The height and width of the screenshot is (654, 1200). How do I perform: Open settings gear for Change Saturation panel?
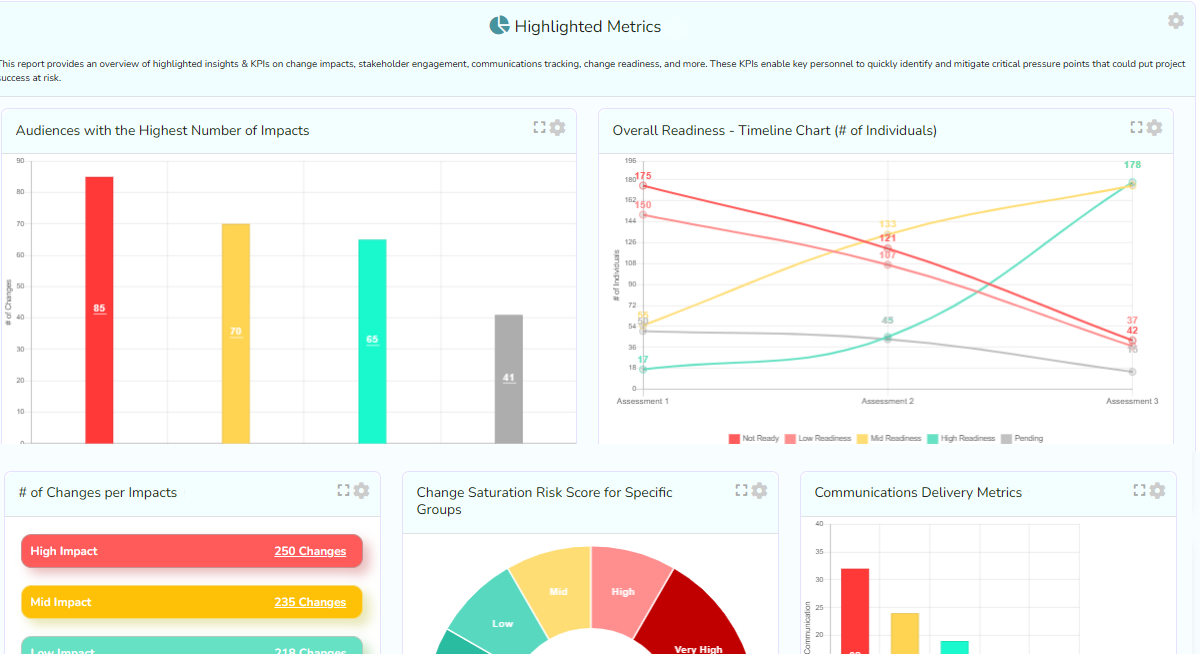point(760,490)
